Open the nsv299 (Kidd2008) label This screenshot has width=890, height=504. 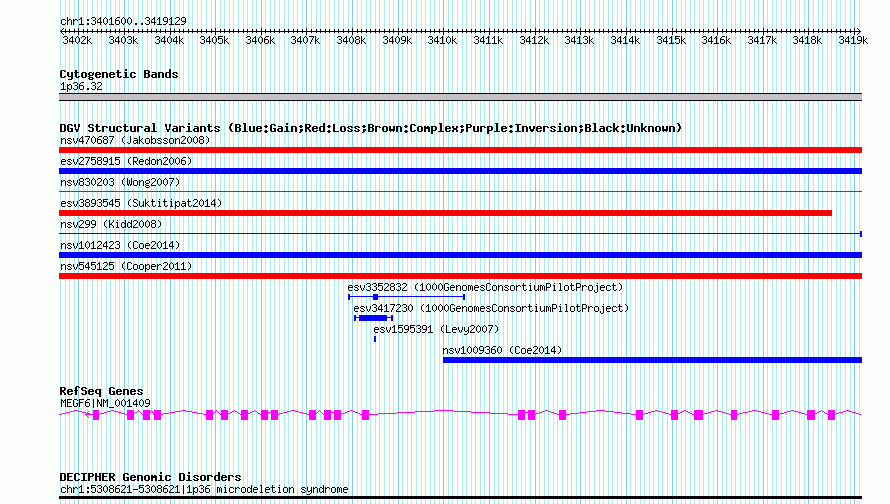(111, 224)
